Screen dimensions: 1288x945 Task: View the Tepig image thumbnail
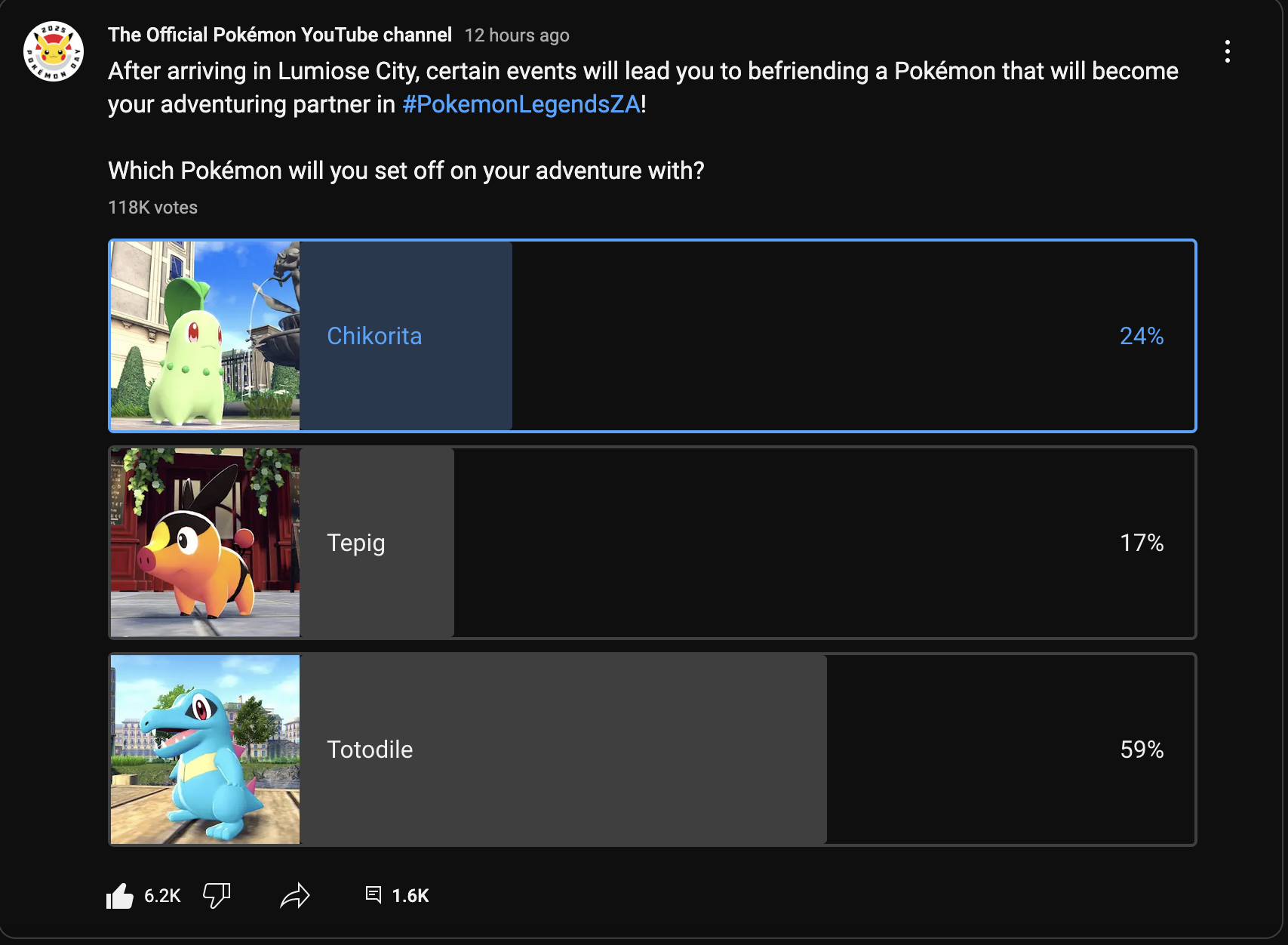[x=205, y=543]
